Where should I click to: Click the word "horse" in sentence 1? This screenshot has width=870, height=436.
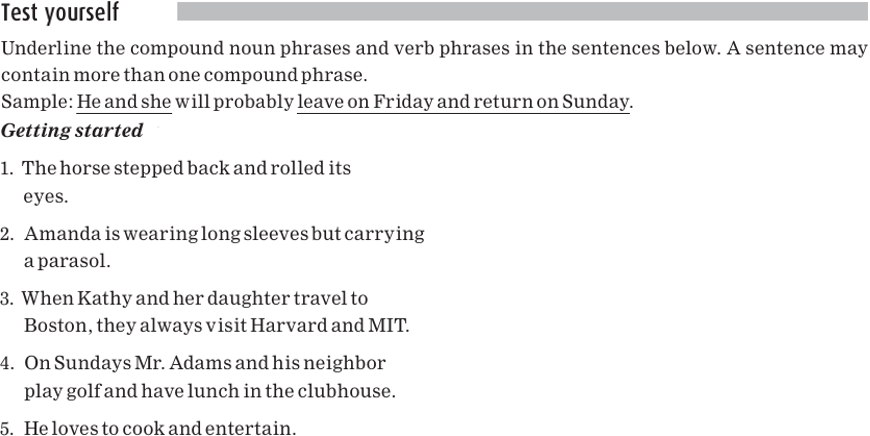(x=85, y=168)
